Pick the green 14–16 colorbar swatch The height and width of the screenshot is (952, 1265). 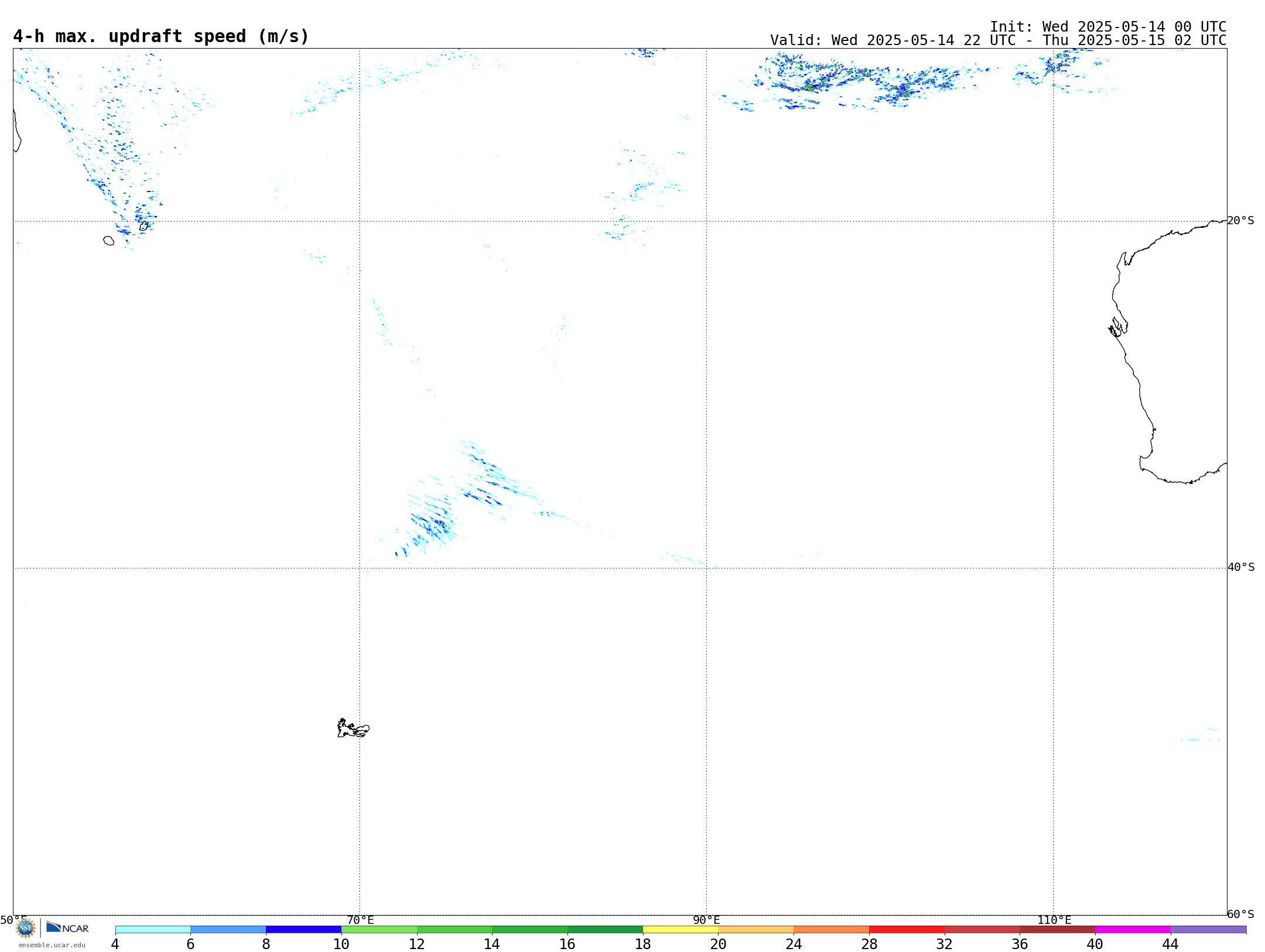click(530, 930)
